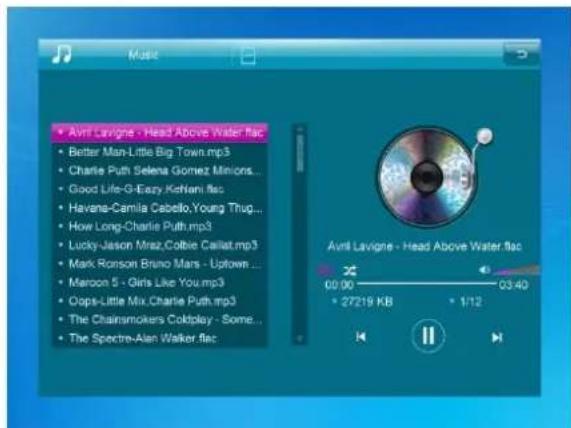Adjust the volume level slider

(516, 270)
